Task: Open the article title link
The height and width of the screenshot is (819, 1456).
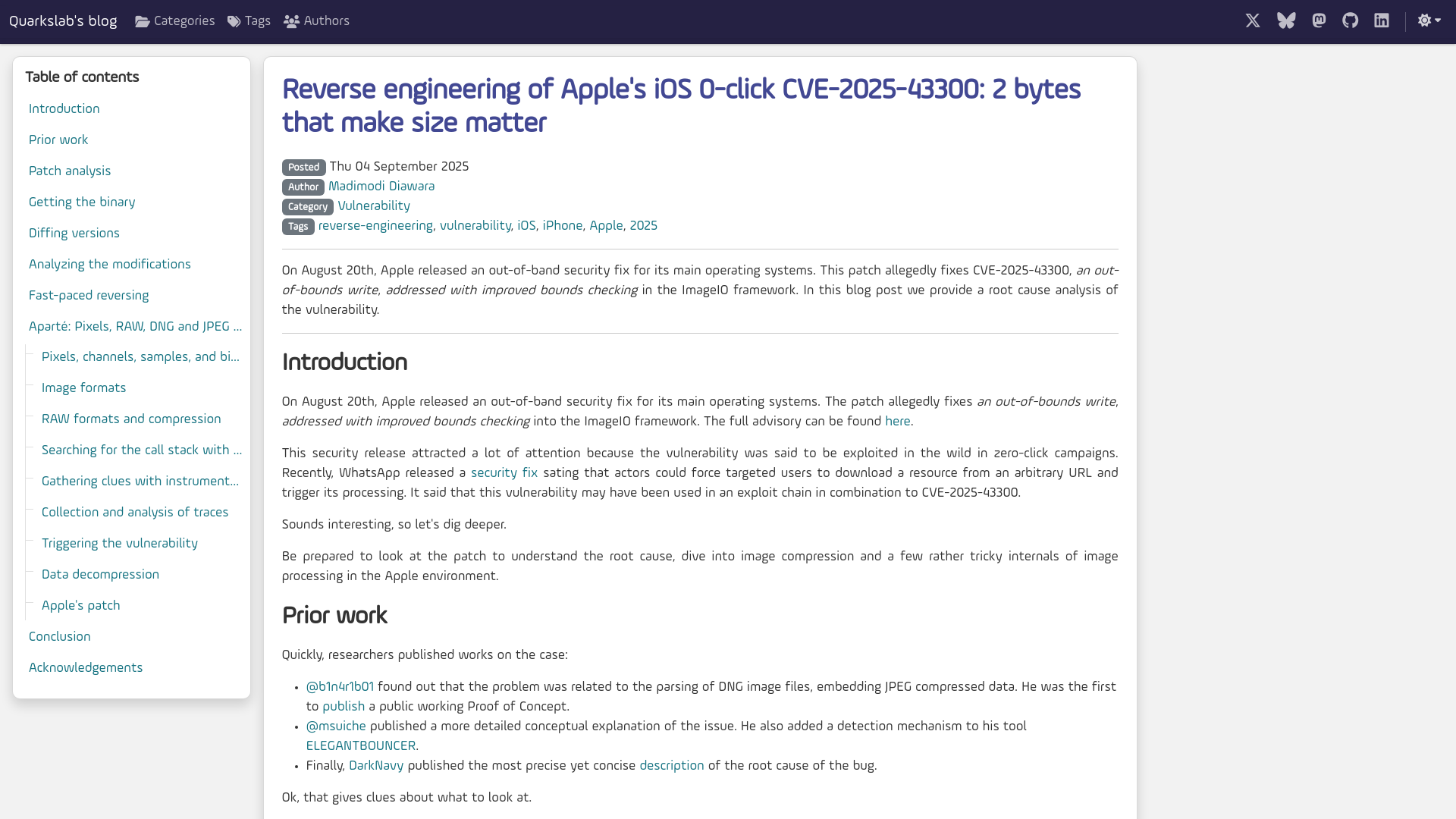Action: [681, 106]
